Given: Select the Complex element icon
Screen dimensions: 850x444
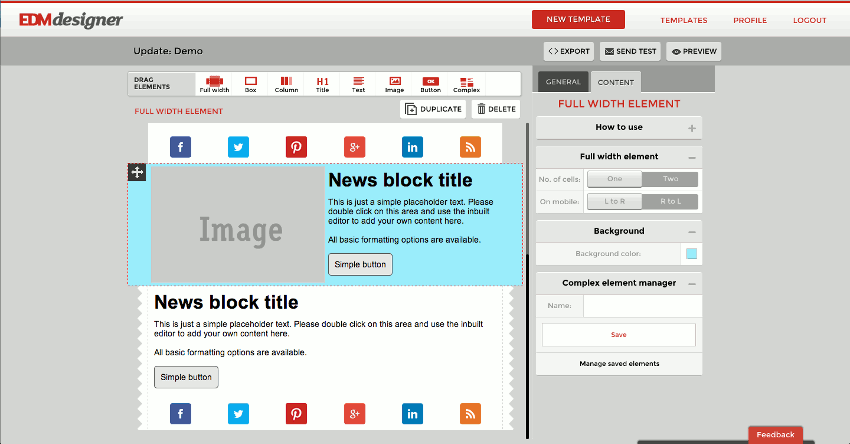Looking at the screenshot, I should tap(467, 84).
